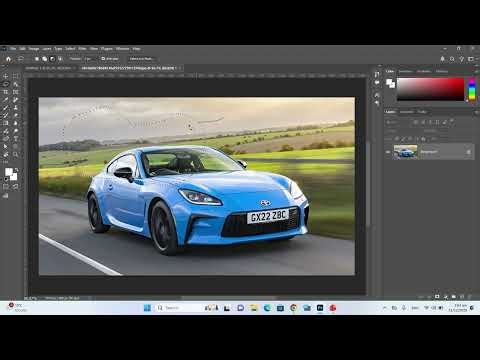
Task: Open the Image menu
Action: [34, 49]
